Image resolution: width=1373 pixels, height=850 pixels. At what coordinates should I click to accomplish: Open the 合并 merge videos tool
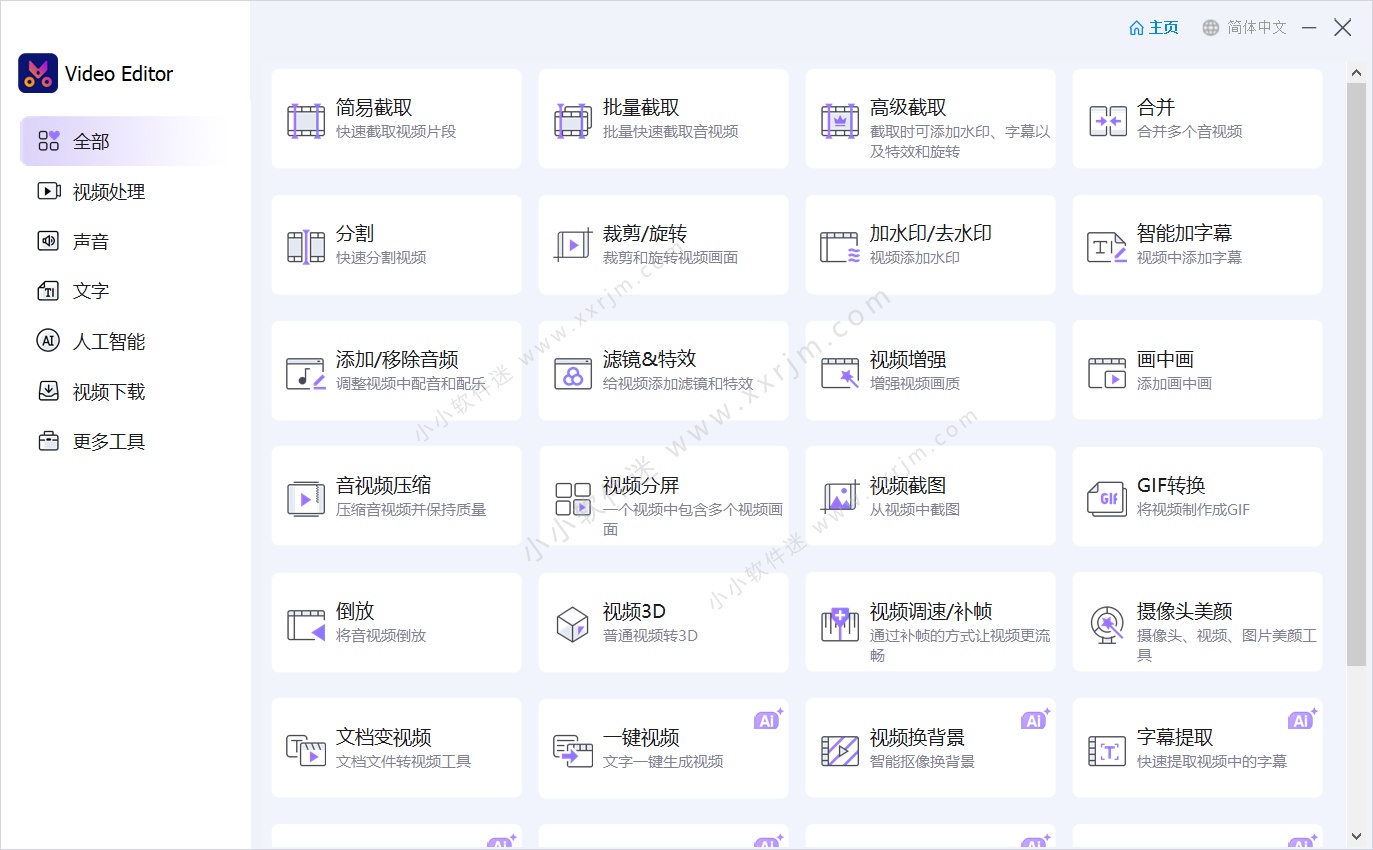coord(1197,118)
